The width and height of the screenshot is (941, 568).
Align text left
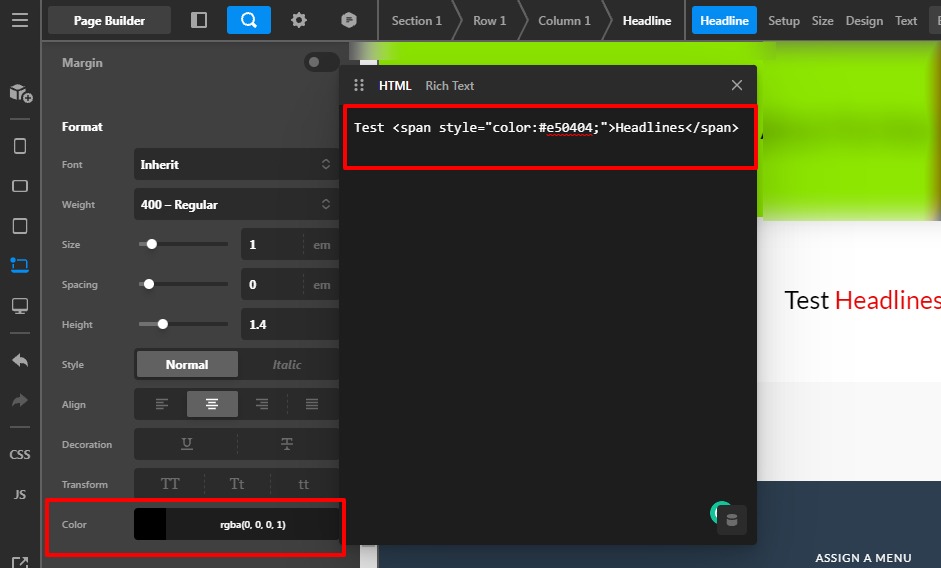pos(161,404)
